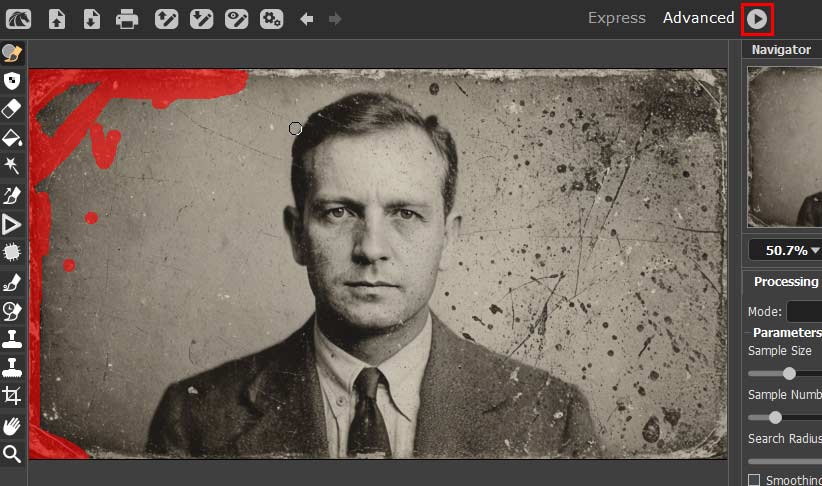Undo last action with left arrow
This screenshot has height=486, width=822.
pyautogui.click(x=307, y=19)
